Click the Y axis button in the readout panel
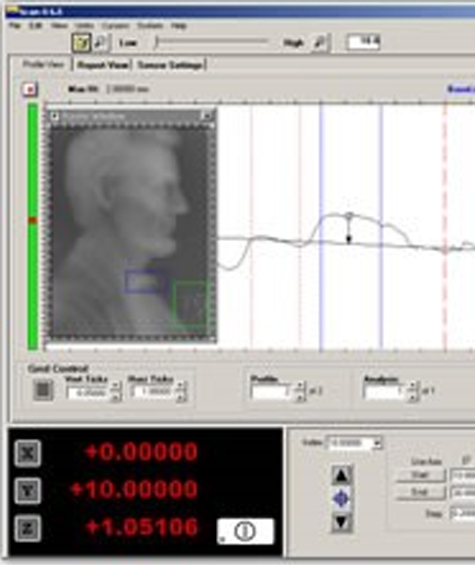Screen dimensions: 475x565 click(28, 491)
